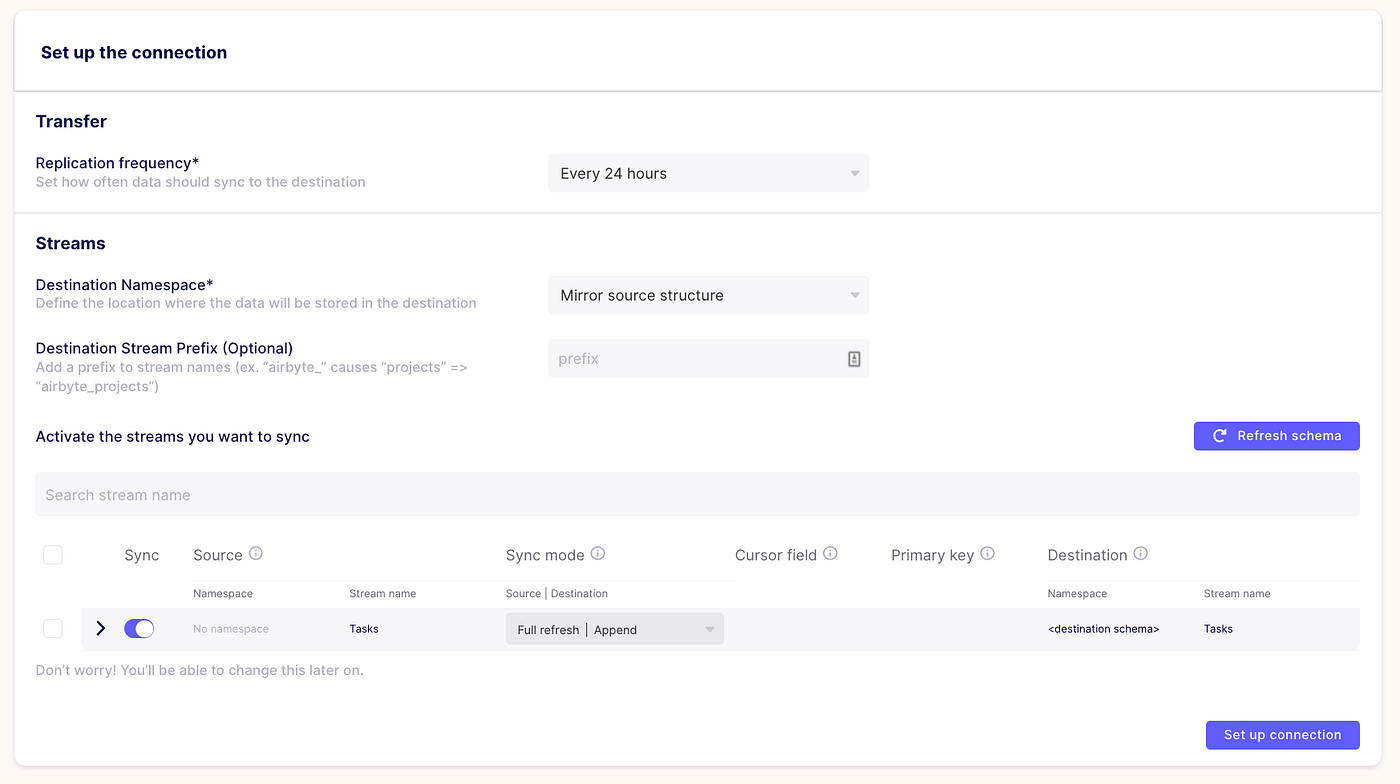This screenshot has height=784, width=1400.
Task: Toggle the Tasks stream sync switch
Action: pyautogui.click(x=139, y=629)
